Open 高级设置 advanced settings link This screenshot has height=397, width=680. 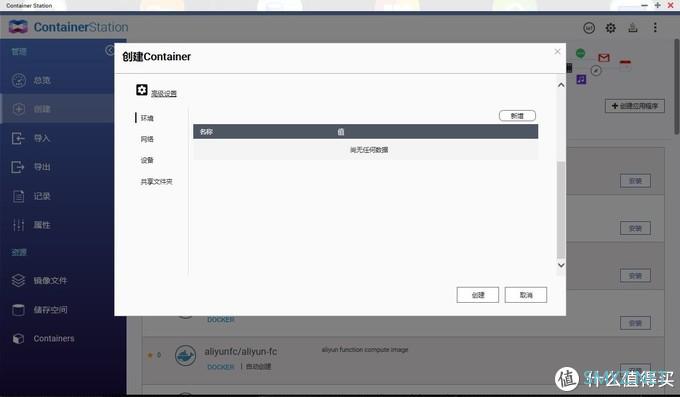coord(164,93)
